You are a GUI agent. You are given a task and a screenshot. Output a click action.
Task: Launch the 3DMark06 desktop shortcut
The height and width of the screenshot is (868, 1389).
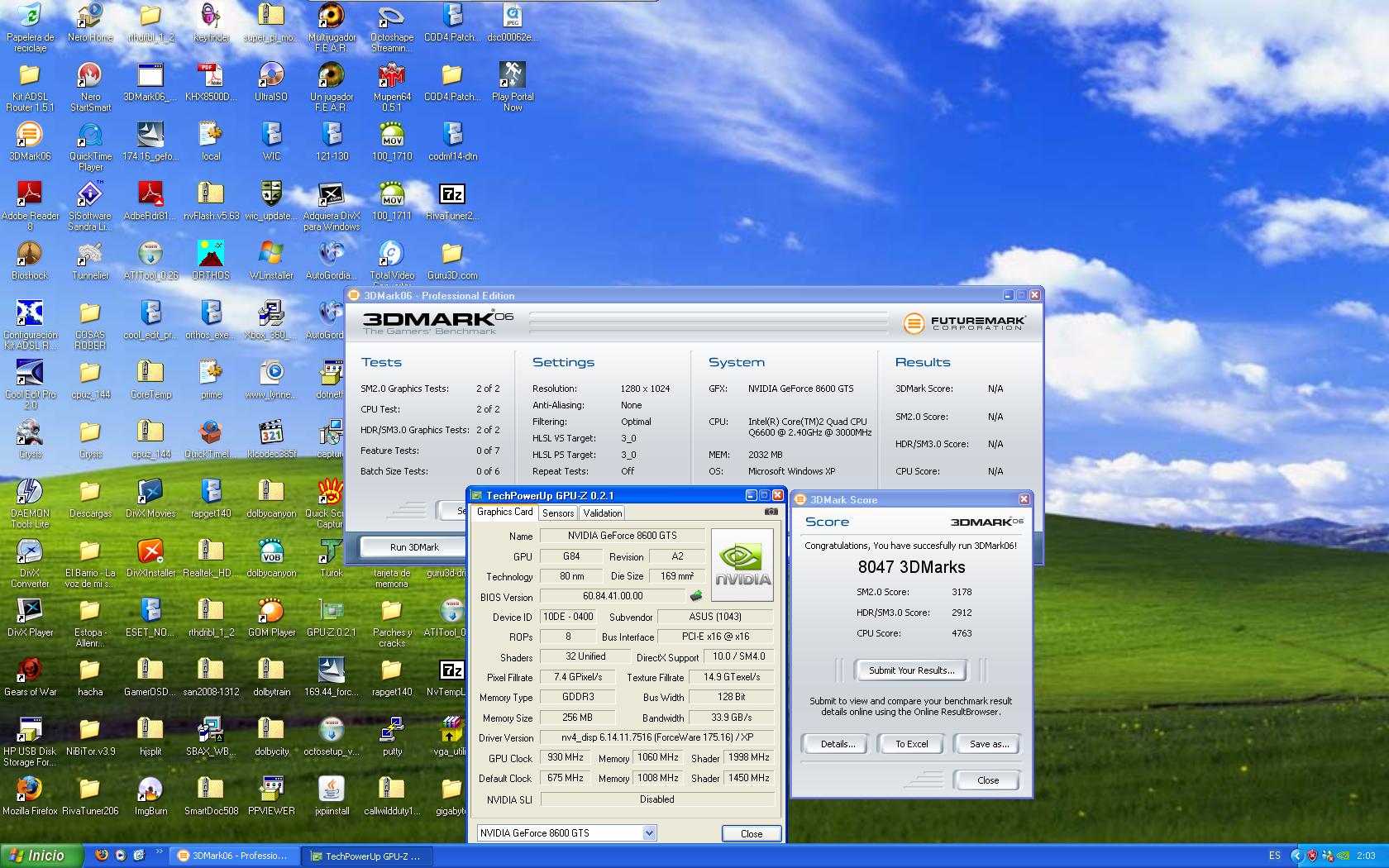tap(30, 141)
